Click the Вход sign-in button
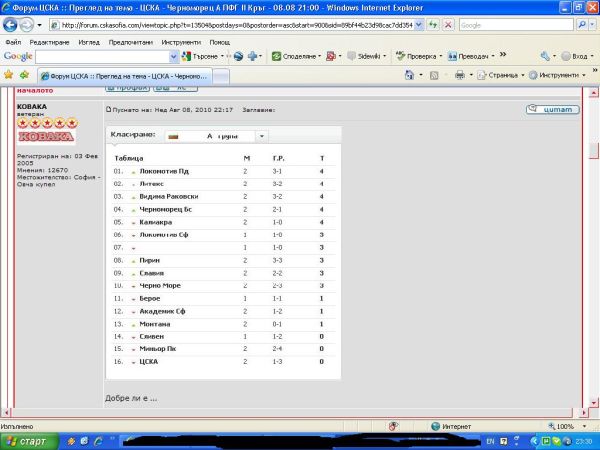 click(574, 57)
